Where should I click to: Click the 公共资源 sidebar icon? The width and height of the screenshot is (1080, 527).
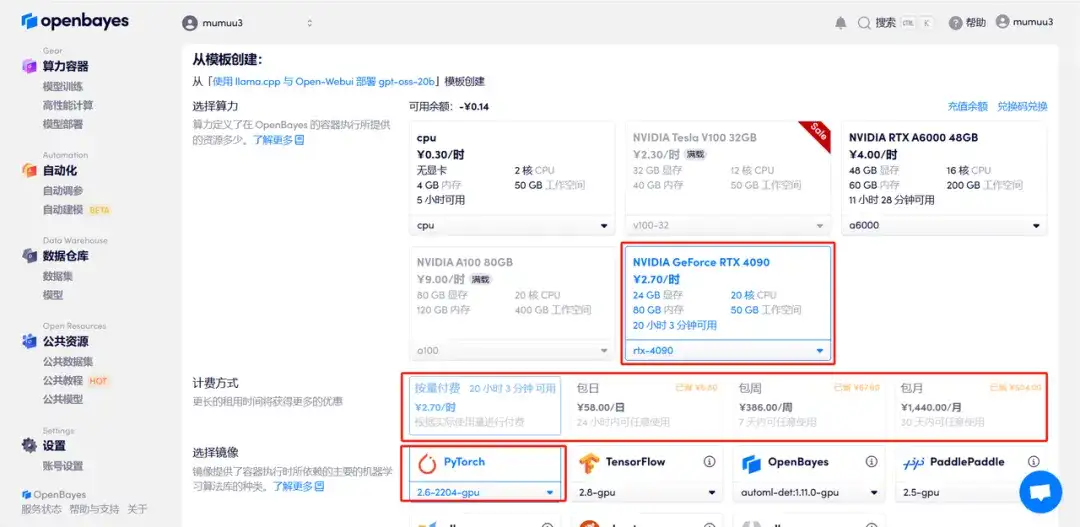tap(28, 341)
